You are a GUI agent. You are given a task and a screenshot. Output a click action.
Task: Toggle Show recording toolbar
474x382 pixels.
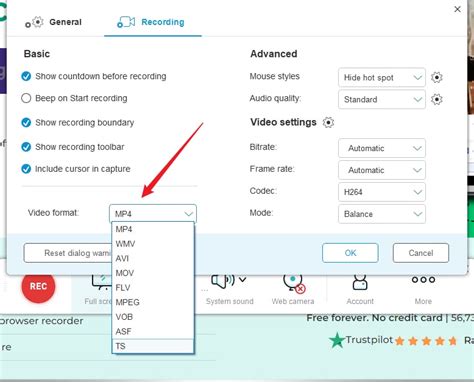tap(26, 147)
